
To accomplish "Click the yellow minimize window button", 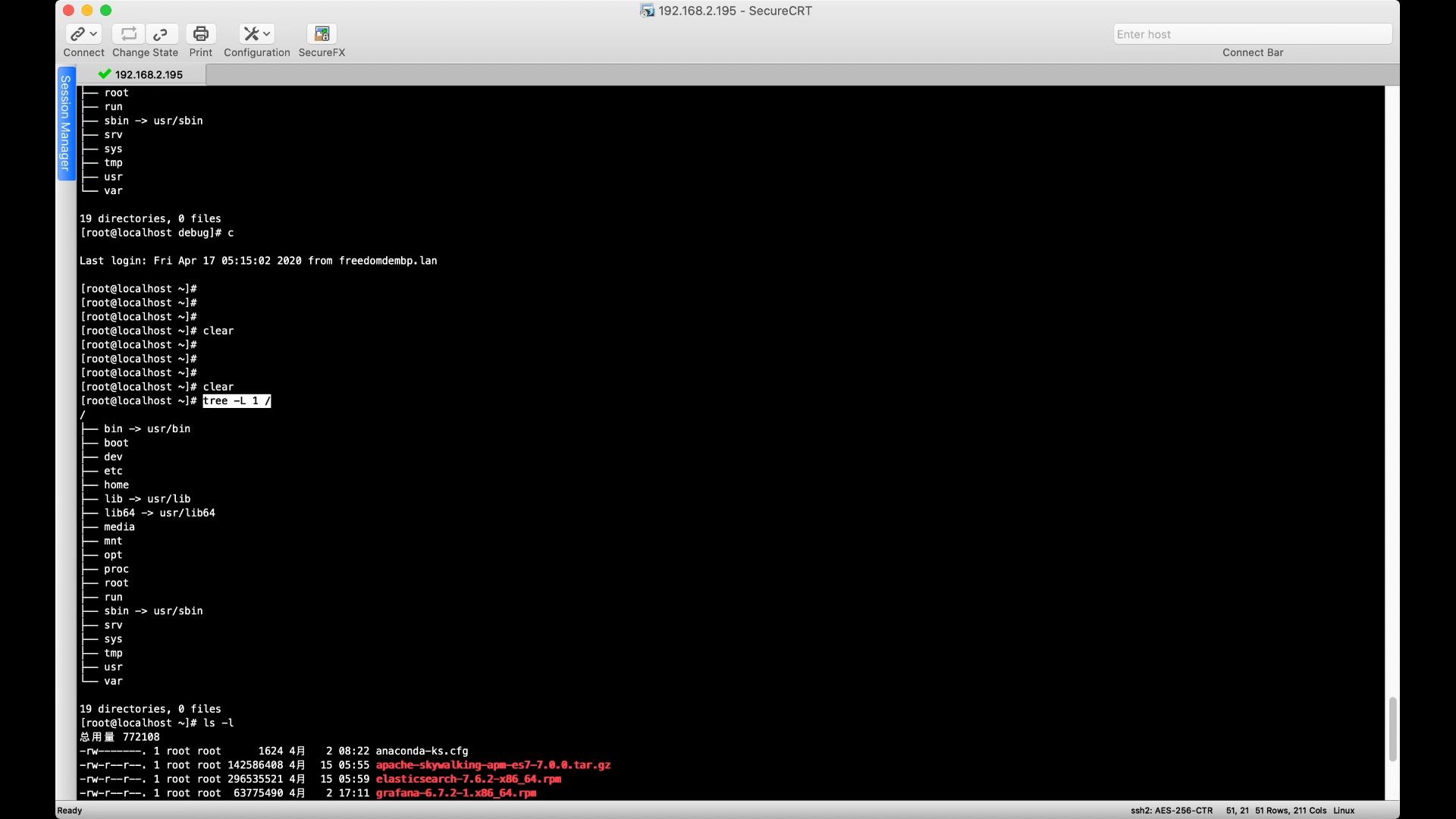I will [x=87, y=11].
